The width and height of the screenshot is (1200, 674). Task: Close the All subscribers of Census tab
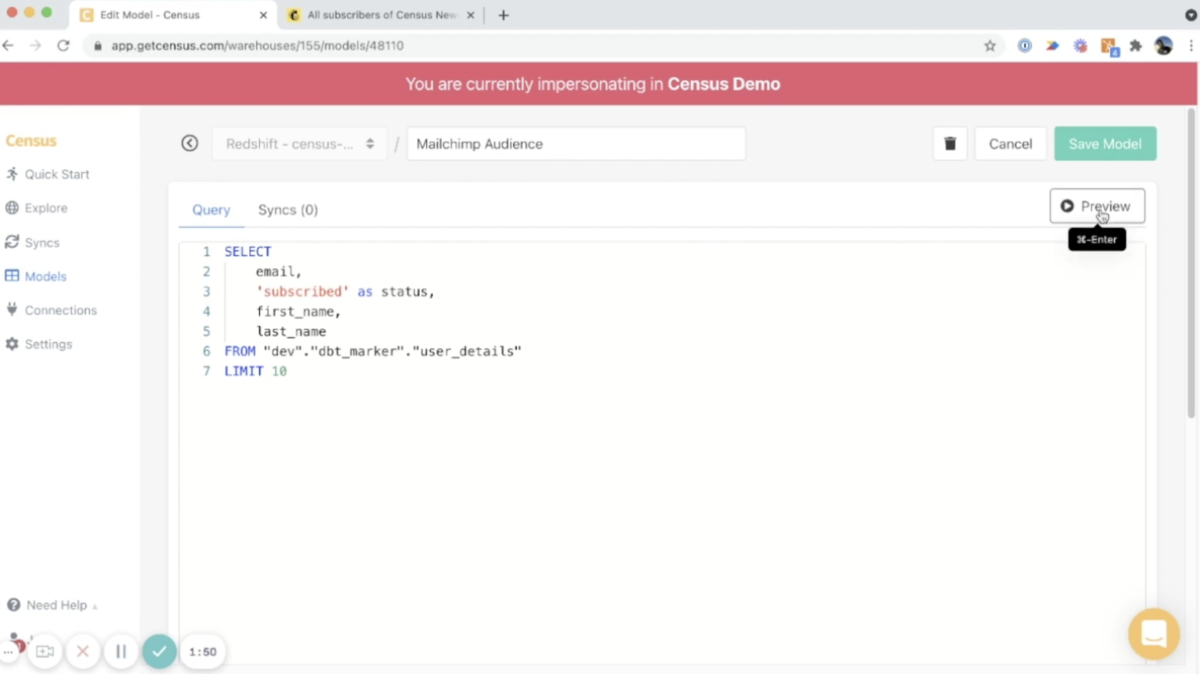click(469, 15)
